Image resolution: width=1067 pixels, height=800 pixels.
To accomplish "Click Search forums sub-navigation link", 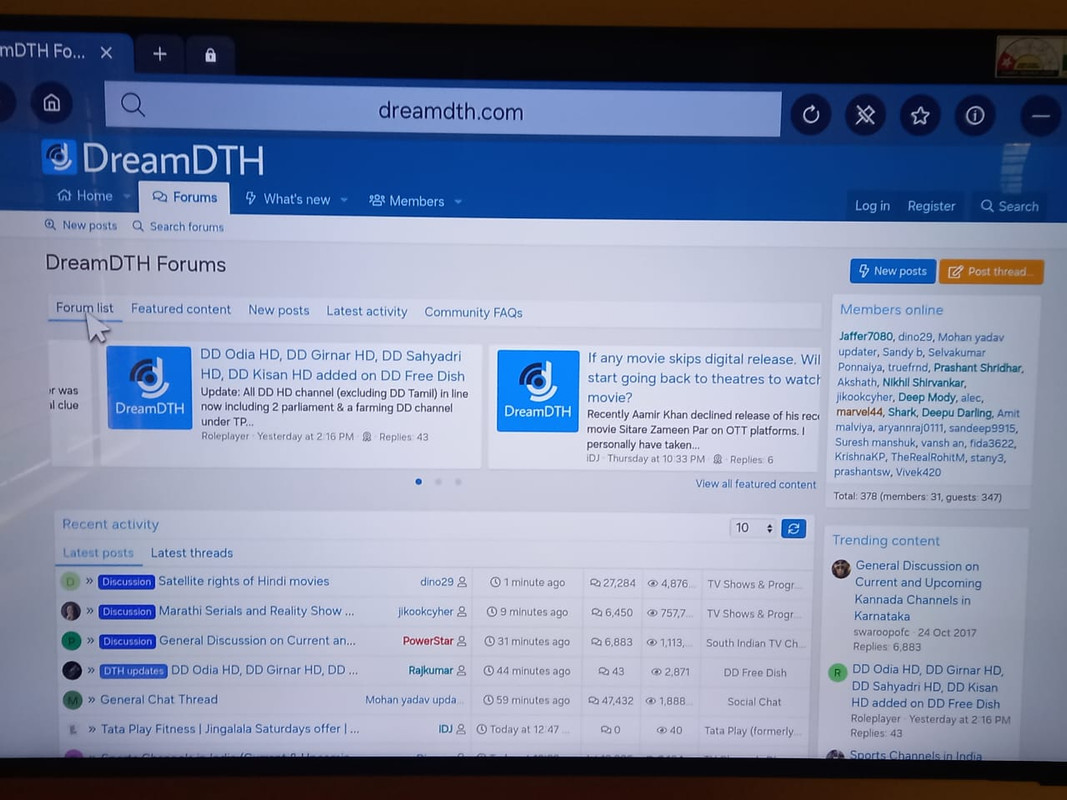I will 178,227.
